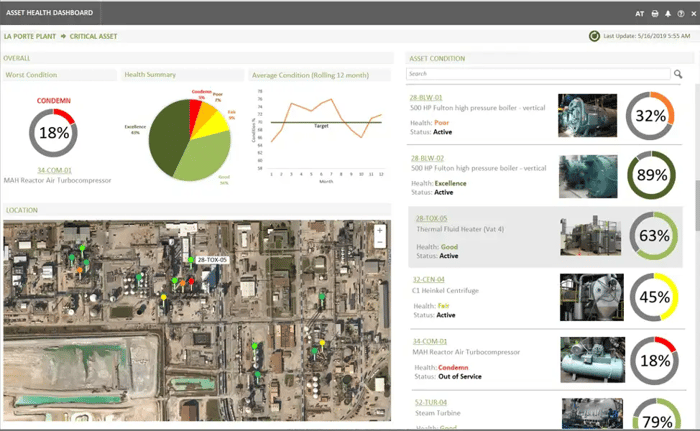Select orange Poor pie slice
700x431 pixels.
click(203, 114)
